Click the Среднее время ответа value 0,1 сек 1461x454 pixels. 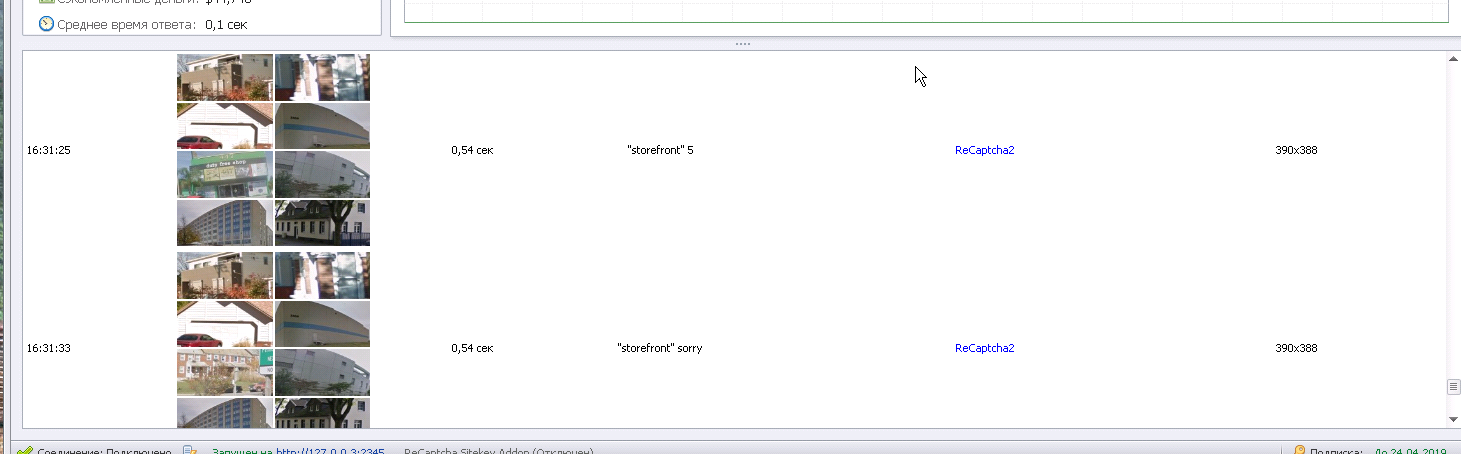pyautogui.click(x=226, y=24)
